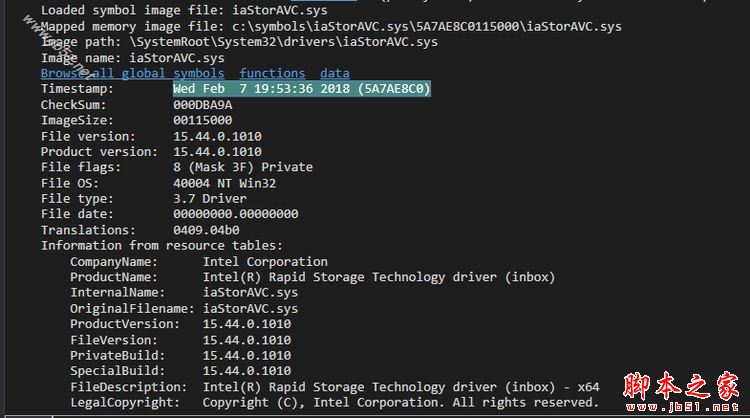Click the Mapped memory image file path
Screen dimensions: 750x418
427,26
